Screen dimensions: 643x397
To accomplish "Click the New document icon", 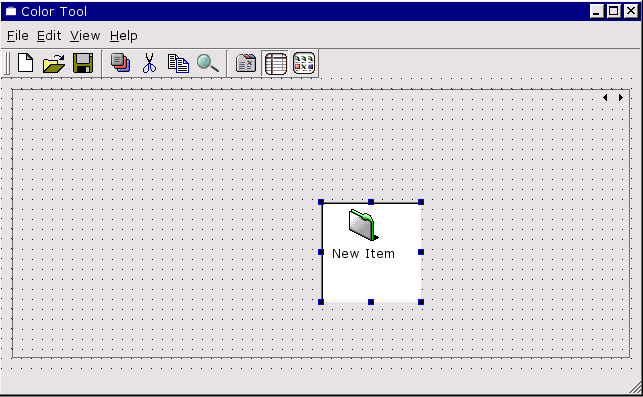I will tap(25, 63).
